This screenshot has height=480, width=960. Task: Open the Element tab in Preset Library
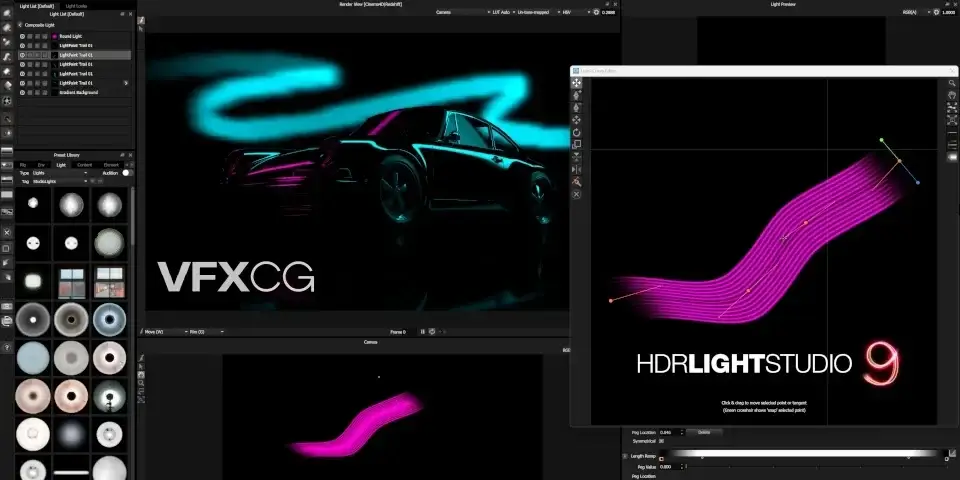111,165
